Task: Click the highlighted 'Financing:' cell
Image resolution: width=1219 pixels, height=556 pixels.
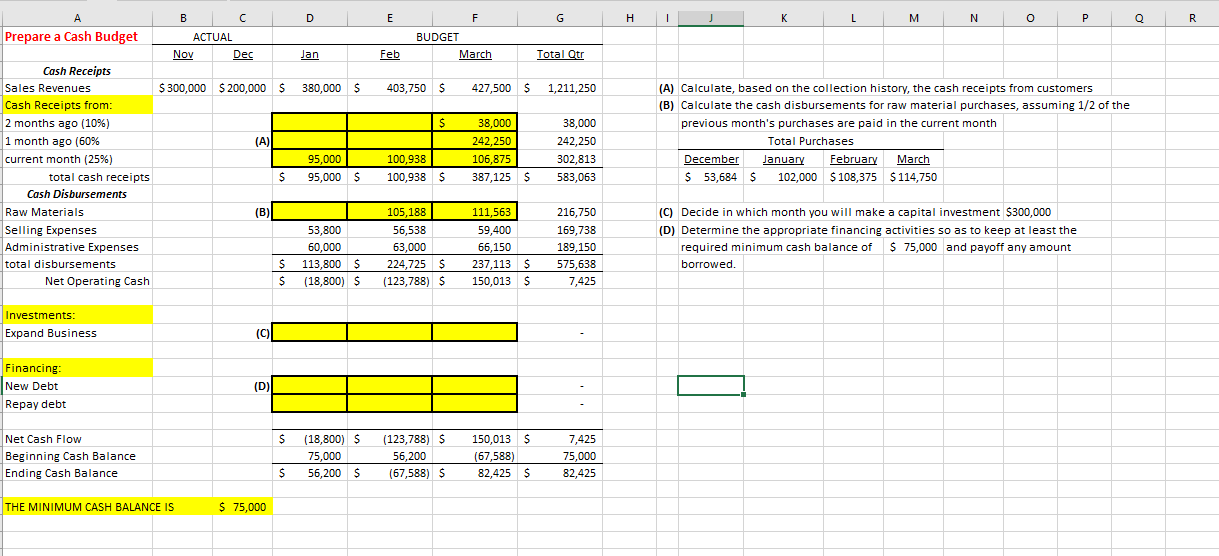Action: click(x=79, y=368)
